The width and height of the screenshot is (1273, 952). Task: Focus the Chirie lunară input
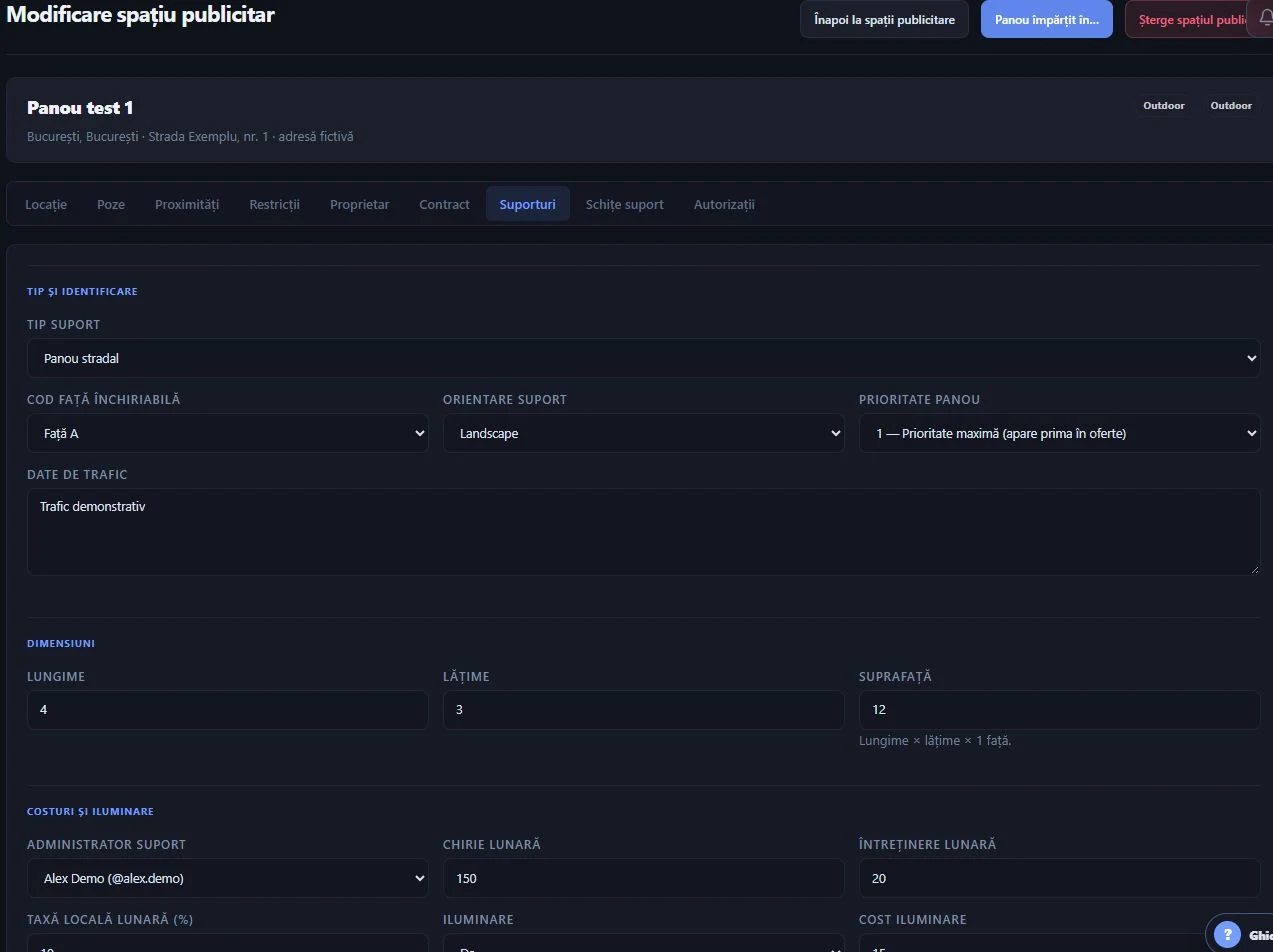644,878
